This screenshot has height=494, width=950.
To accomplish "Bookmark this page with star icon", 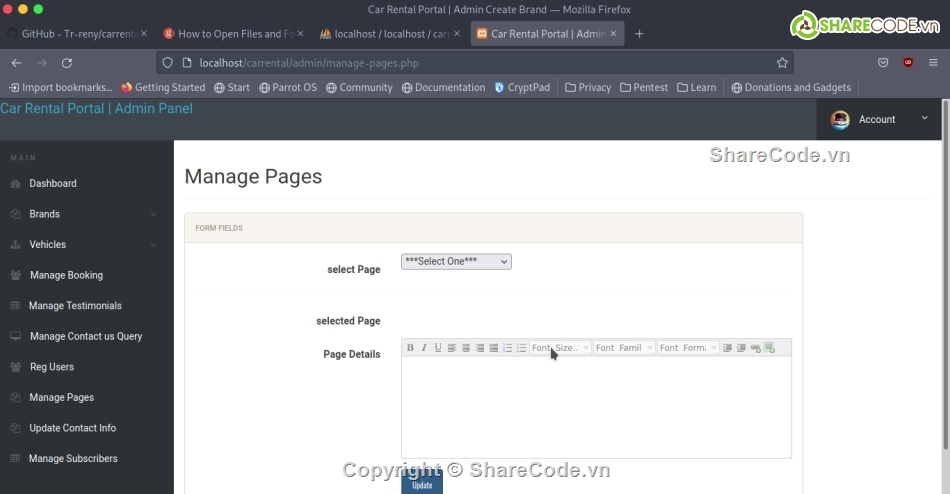I will tap(782, 62).
